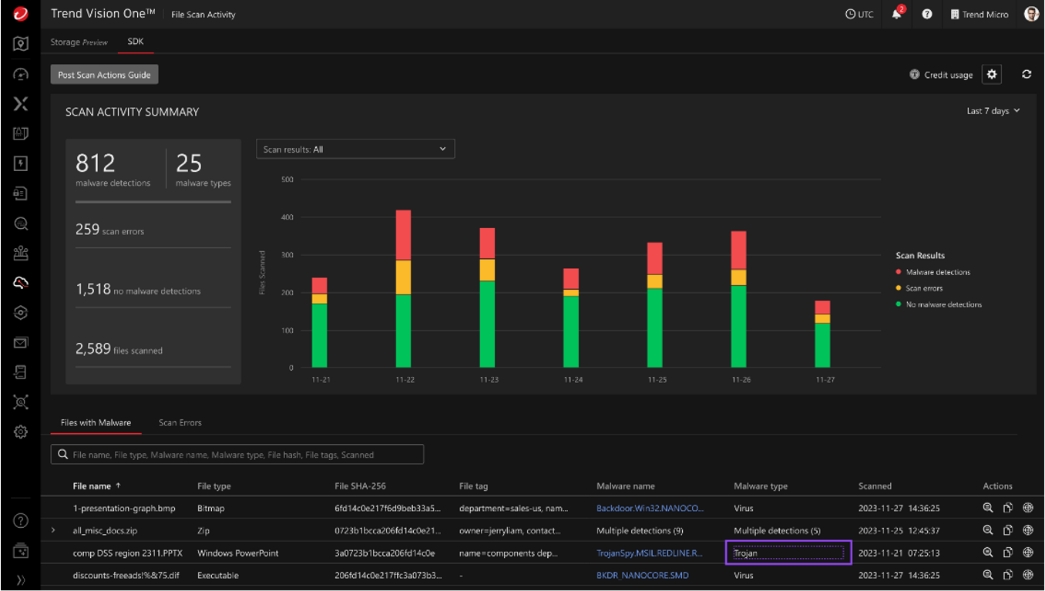Sort by the File name column header

pyautogui.click(x=92, y=486)
